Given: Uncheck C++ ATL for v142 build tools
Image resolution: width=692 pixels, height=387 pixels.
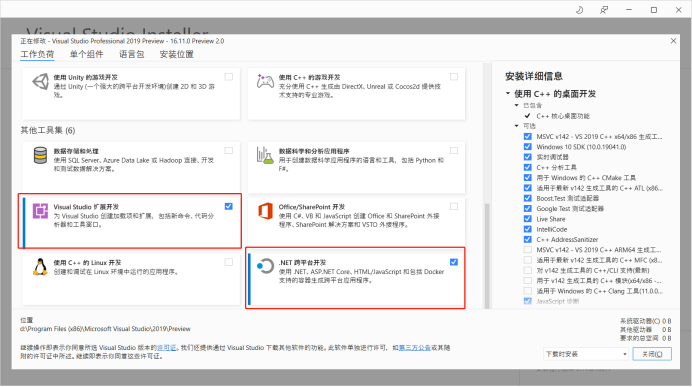Looking at the screenshot, I should point(527,188).
